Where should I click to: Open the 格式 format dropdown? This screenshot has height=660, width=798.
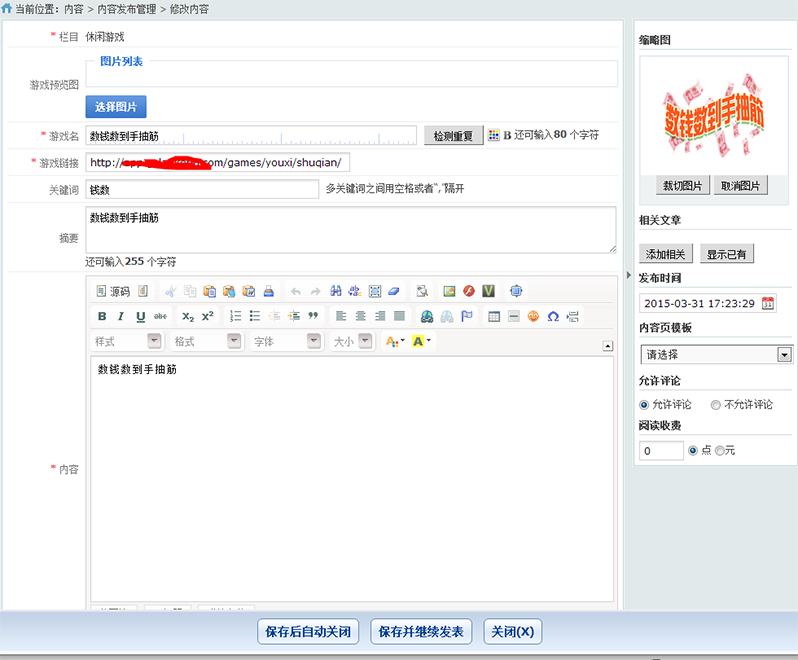[207, 341]
